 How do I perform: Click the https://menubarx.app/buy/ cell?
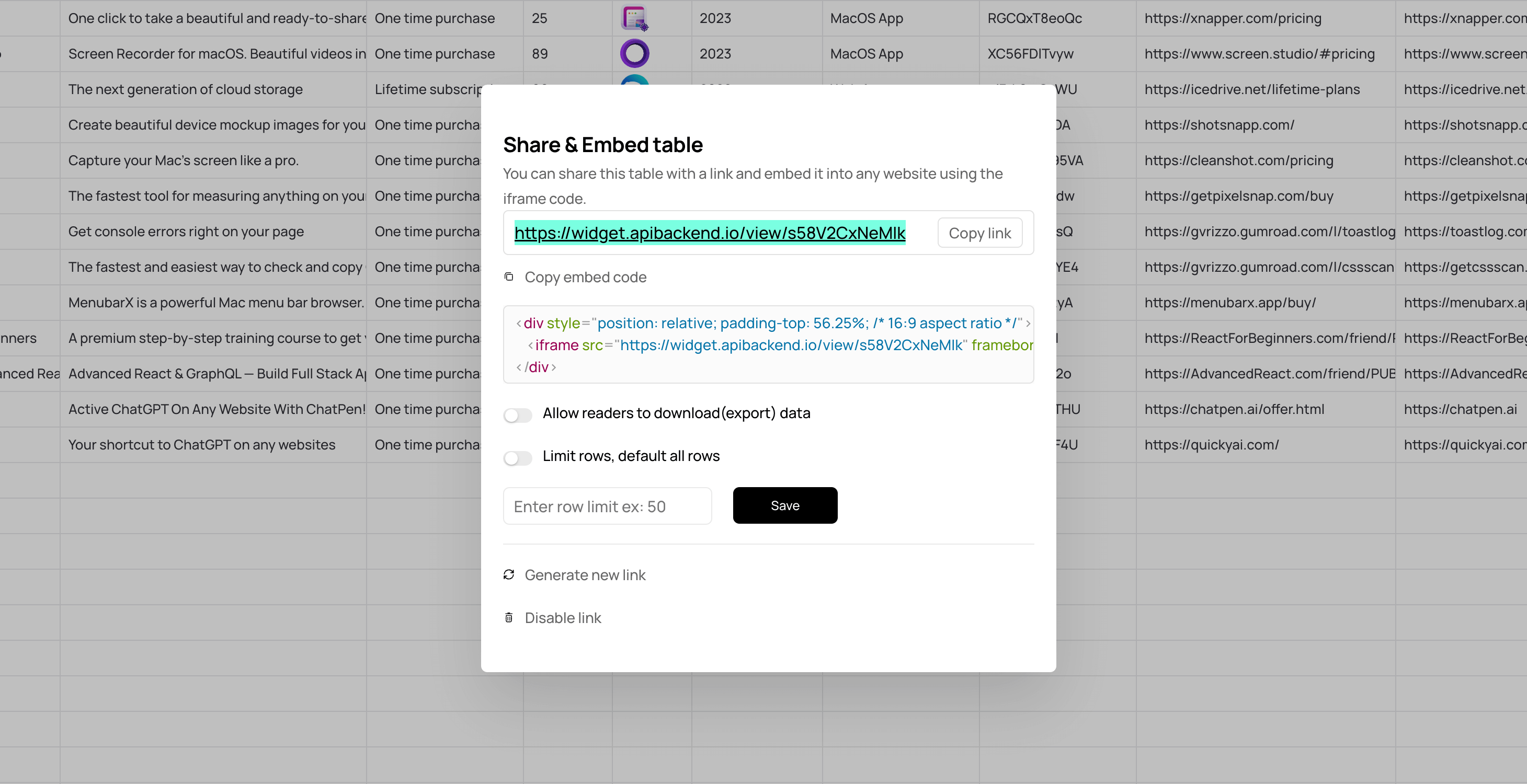(x=1266, y=303)
